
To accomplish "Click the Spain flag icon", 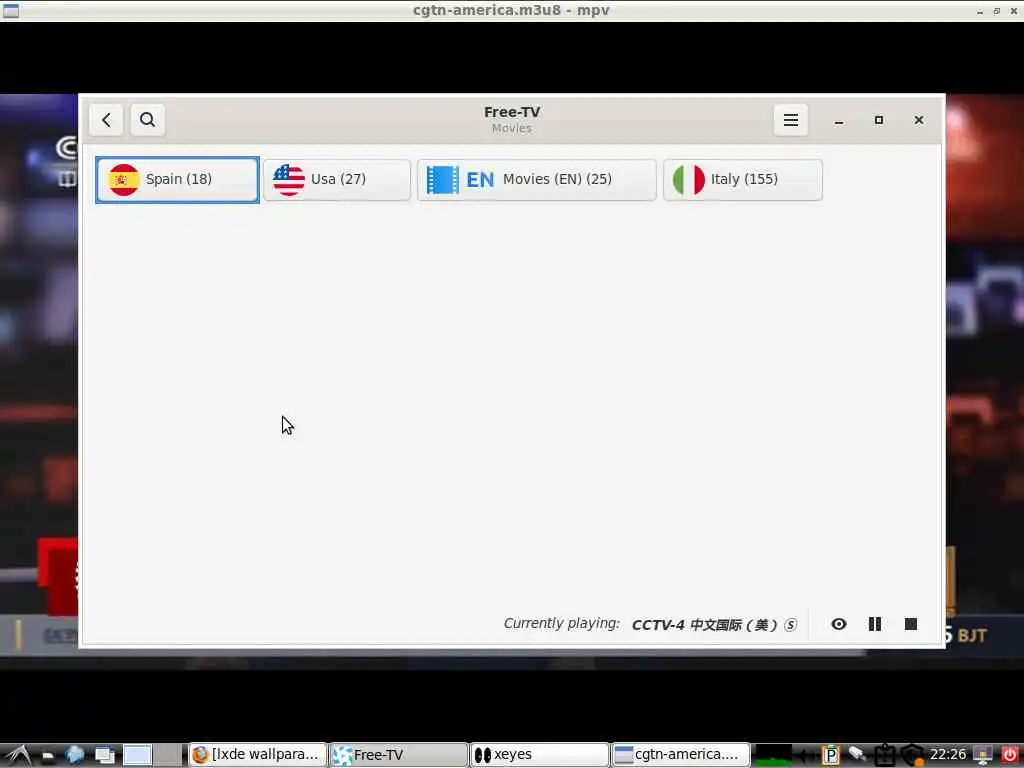I will click(123, 180).
